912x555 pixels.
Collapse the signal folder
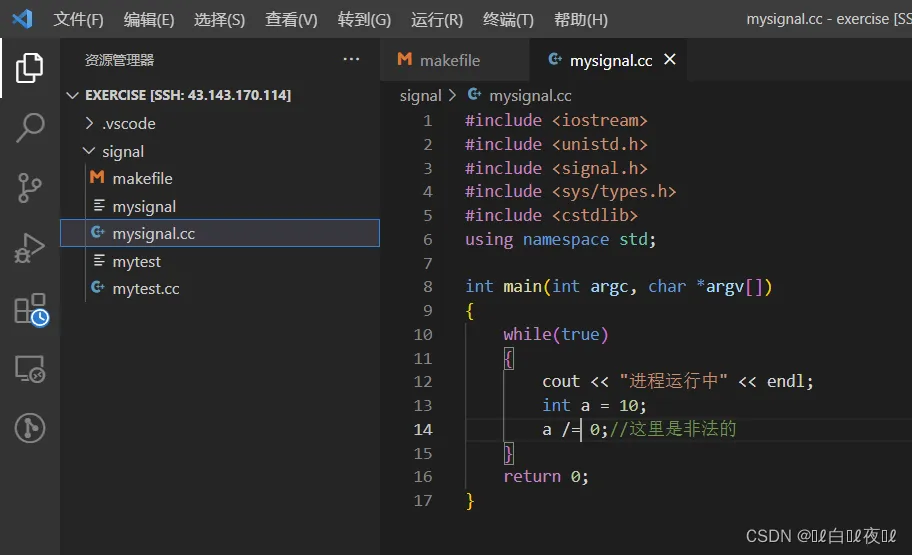coord(122,152)
